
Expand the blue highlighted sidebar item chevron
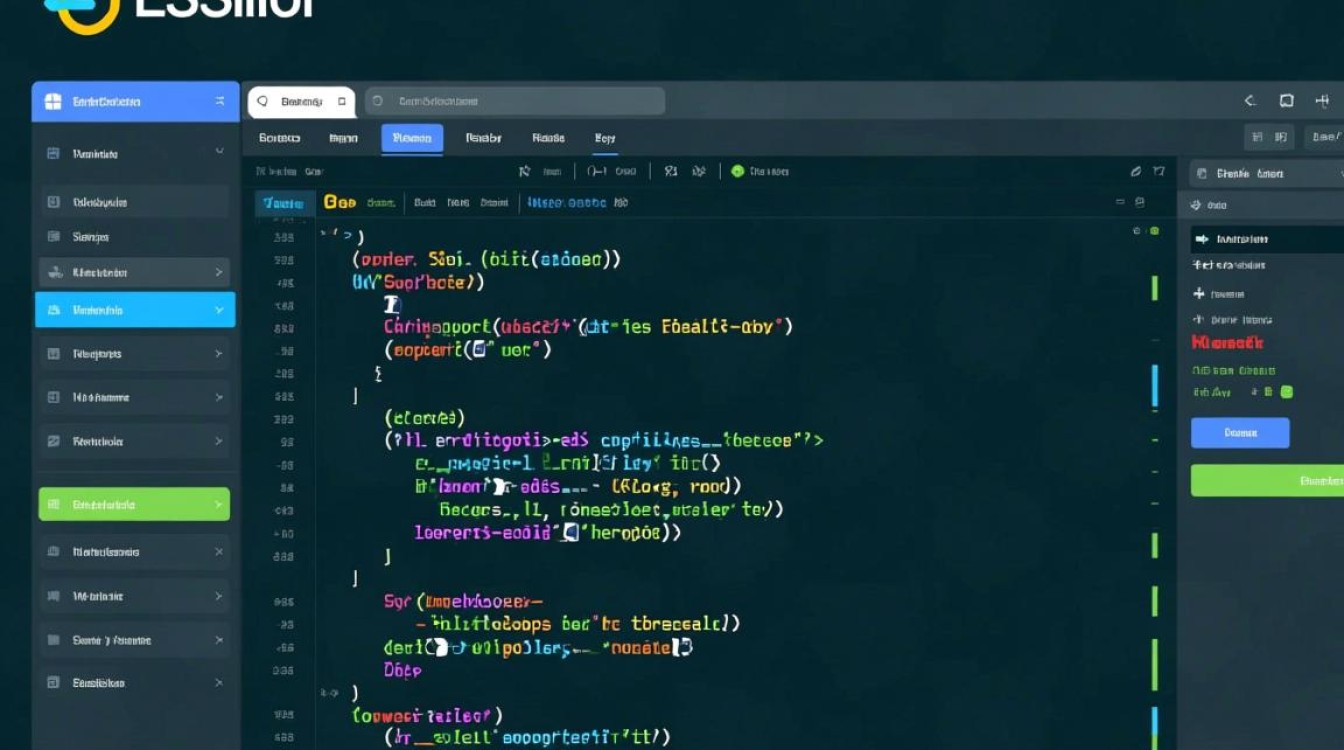coord(219,310)
